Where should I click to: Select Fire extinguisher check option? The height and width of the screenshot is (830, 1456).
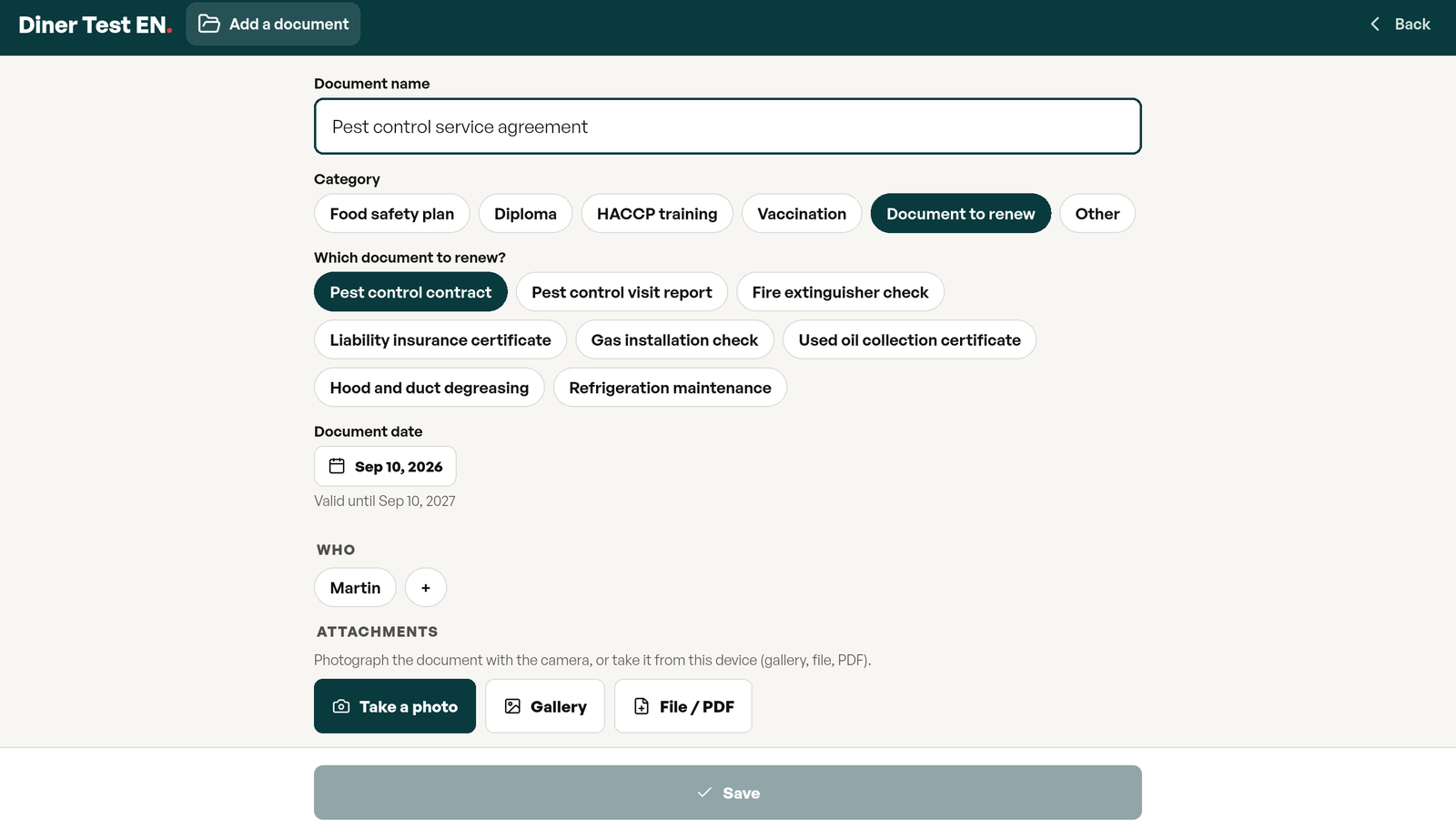[840, 292]
